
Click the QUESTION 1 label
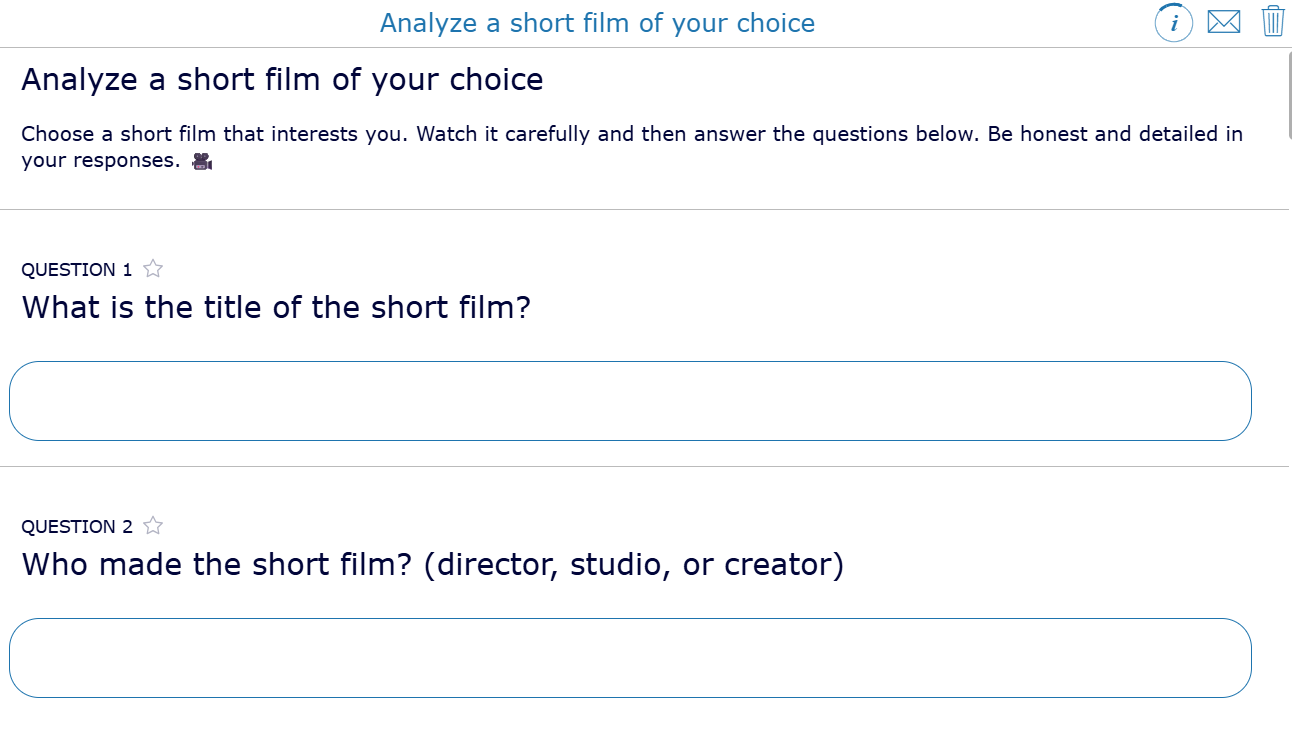pyautogui.click(x=75, y=269)
